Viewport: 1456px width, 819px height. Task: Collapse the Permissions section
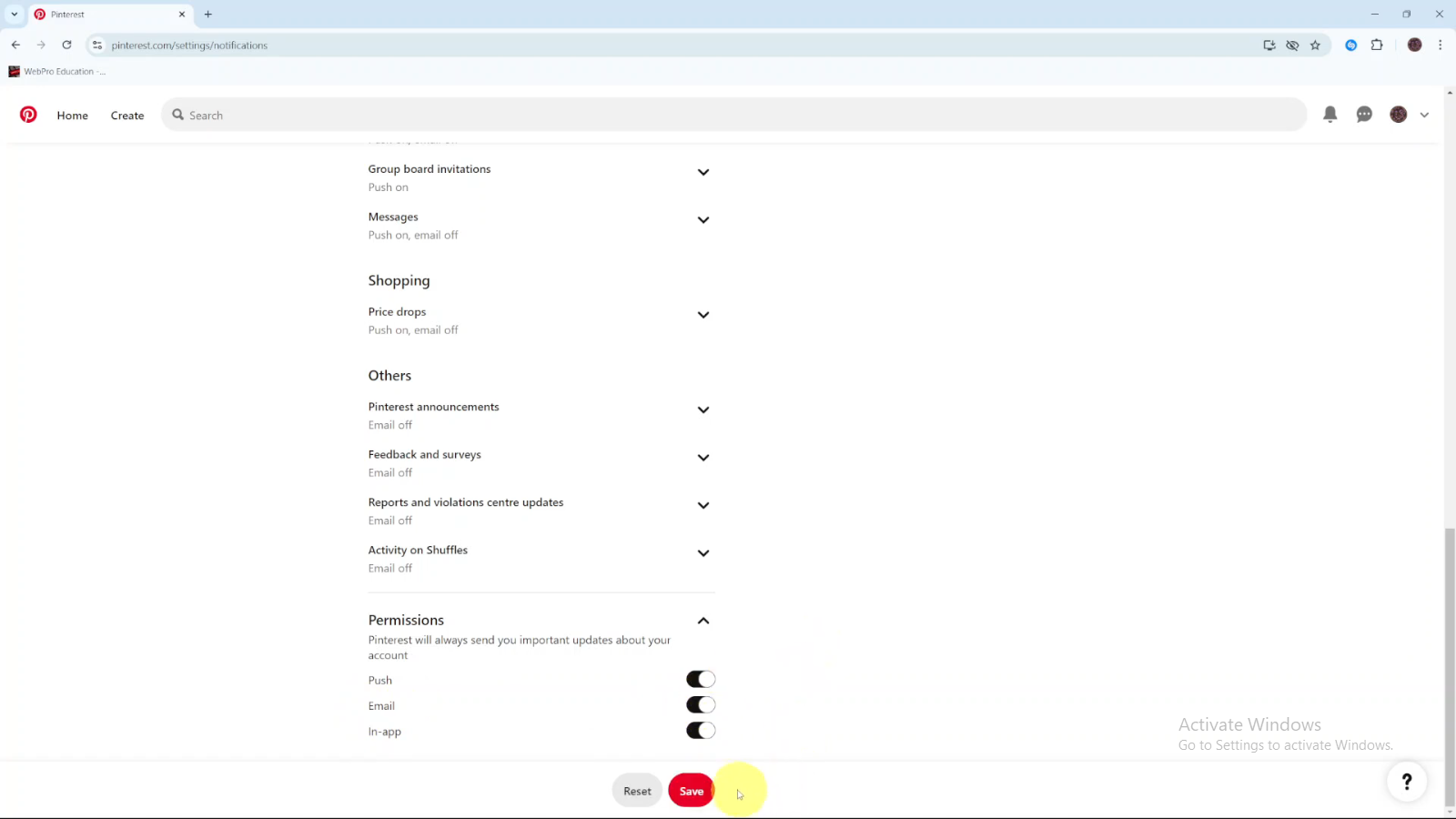[x=703, y=621]
